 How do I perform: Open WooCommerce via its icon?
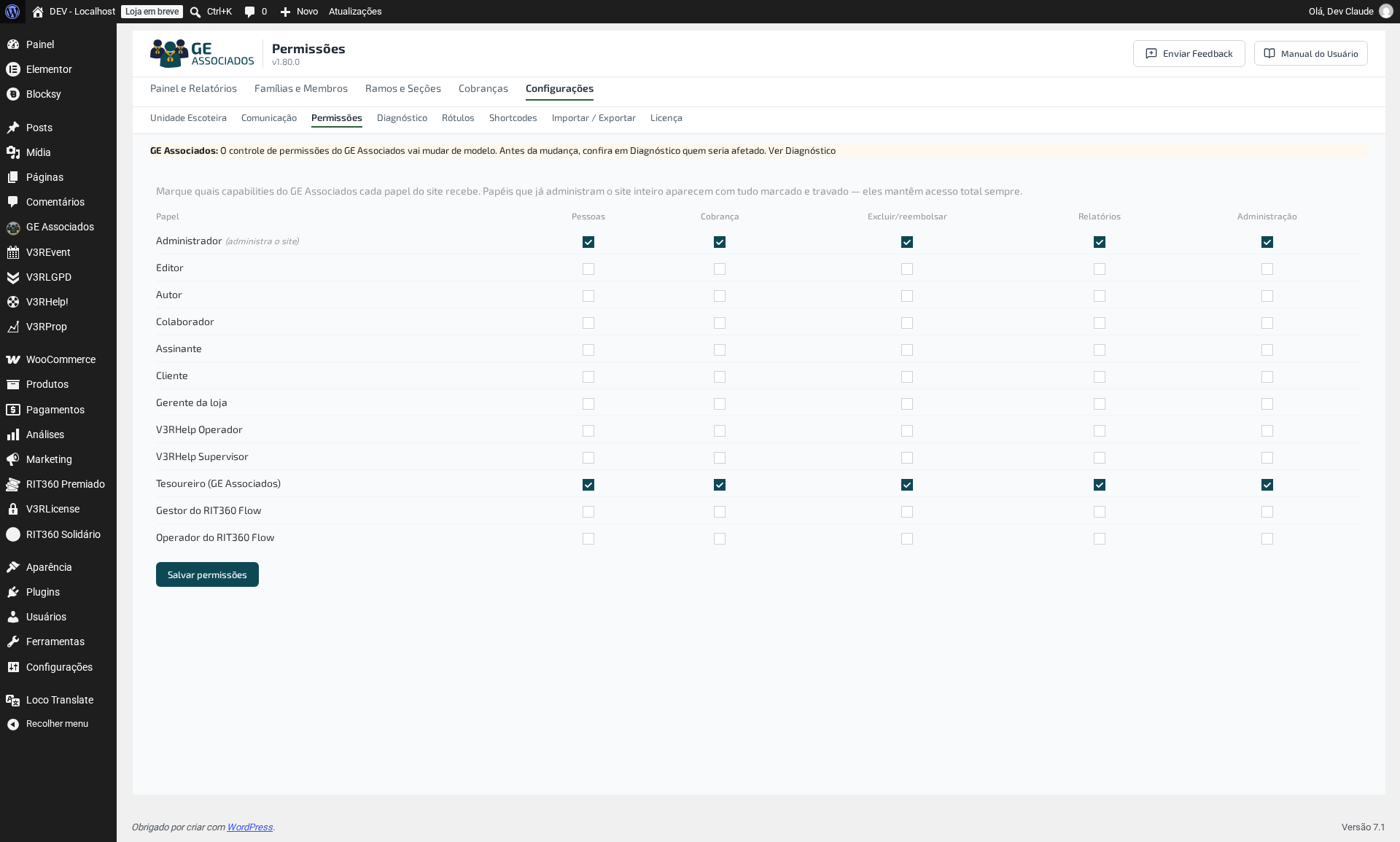13,359
